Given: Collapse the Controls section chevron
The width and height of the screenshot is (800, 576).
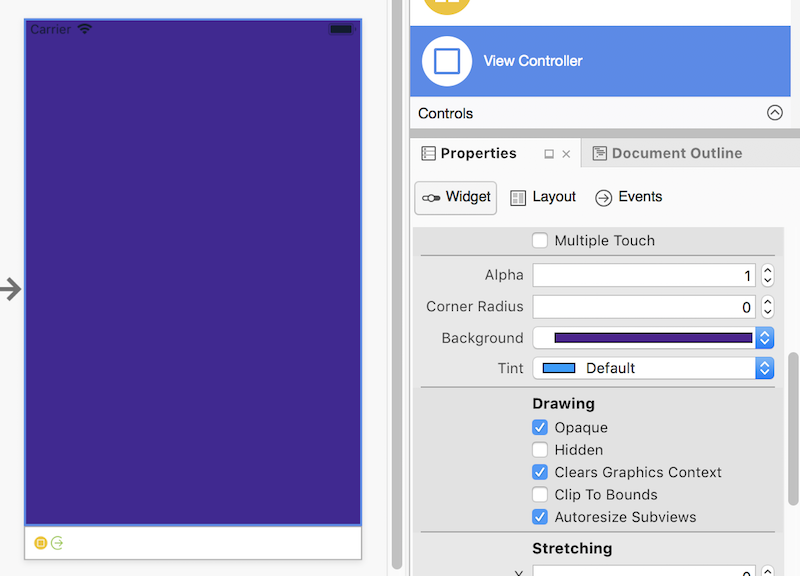Looking at the screenshot, I should point(774,113).
